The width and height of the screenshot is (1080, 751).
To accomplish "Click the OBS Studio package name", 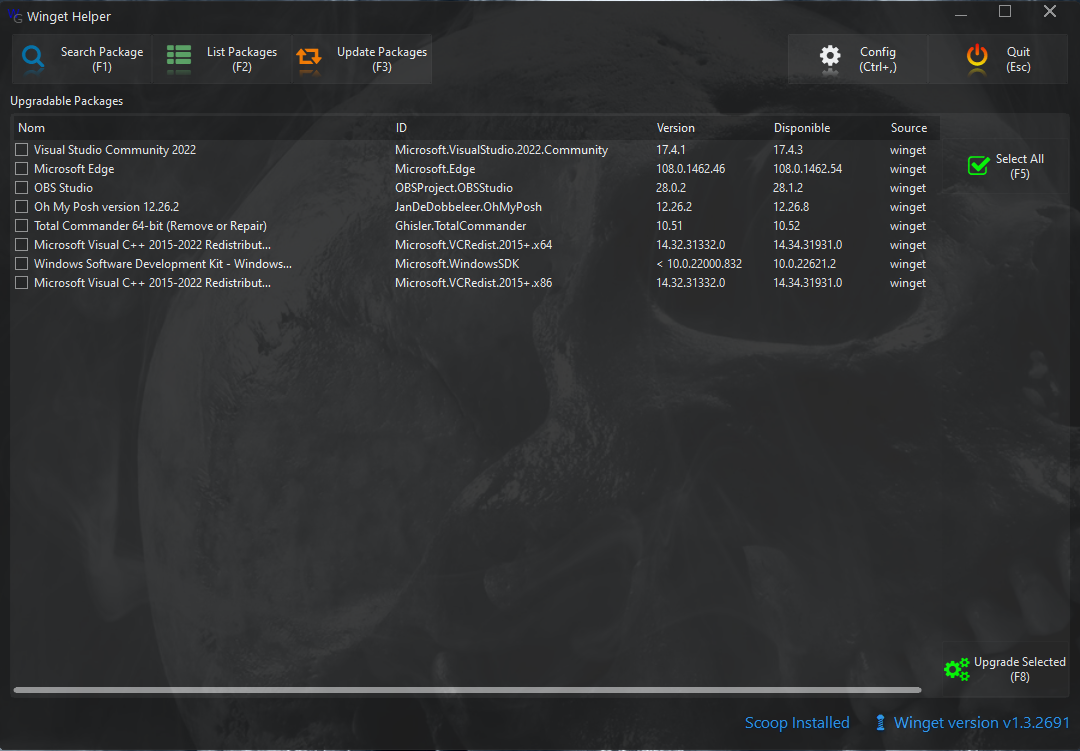I will [x=63, y=187].
